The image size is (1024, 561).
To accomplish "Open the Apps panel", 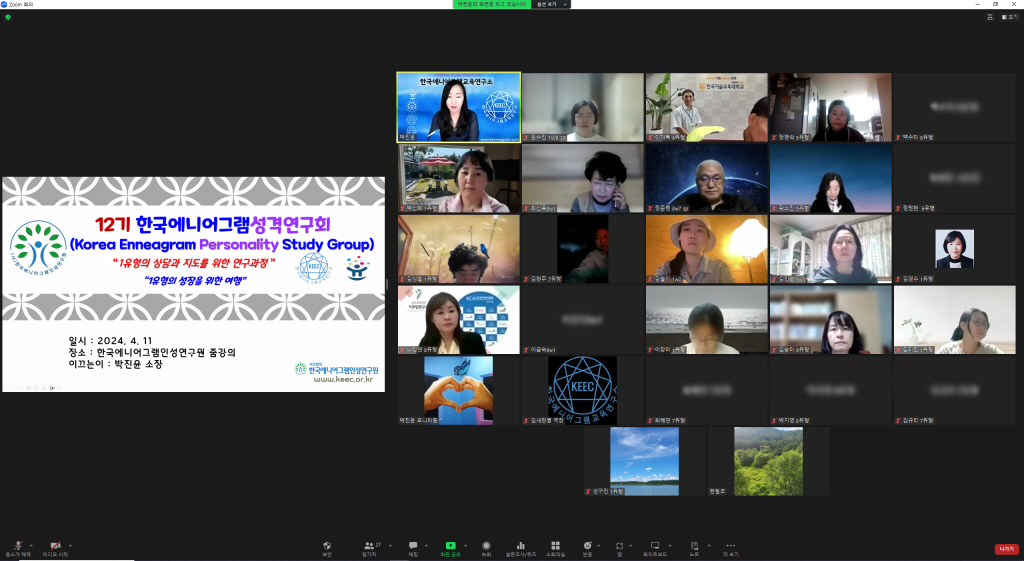I will point(619,548).
